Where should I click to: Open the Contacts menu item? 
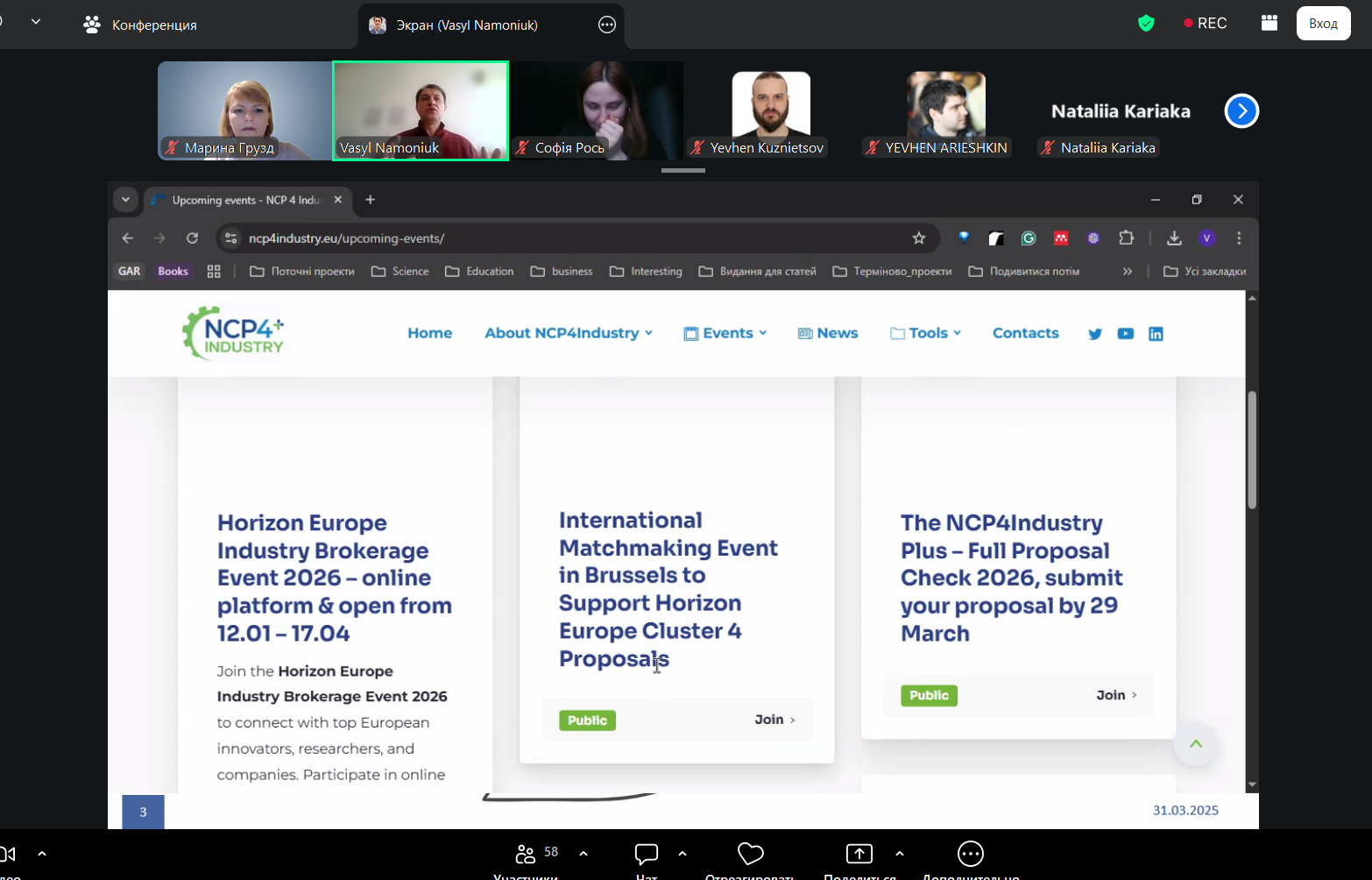click(x=1025, y=333)
